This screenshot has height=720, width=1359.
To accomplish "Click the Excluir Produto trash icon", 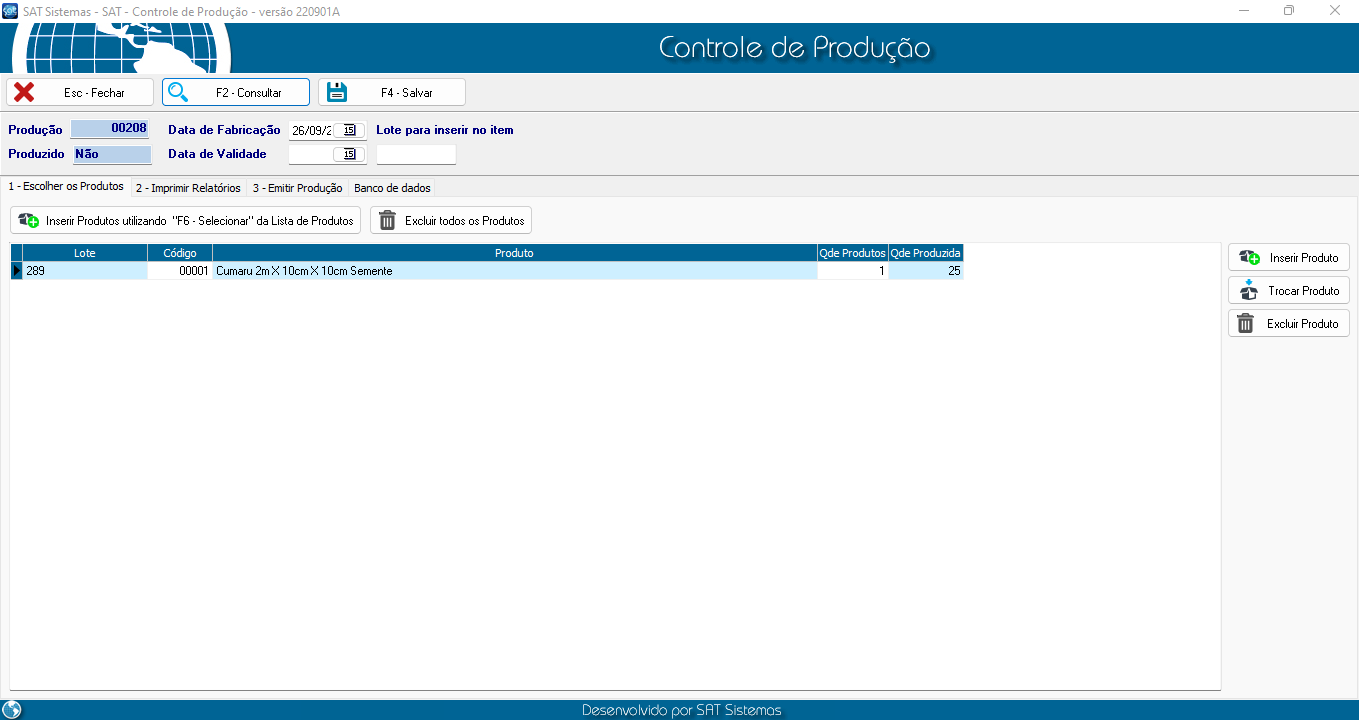I will pos(1246,324).
